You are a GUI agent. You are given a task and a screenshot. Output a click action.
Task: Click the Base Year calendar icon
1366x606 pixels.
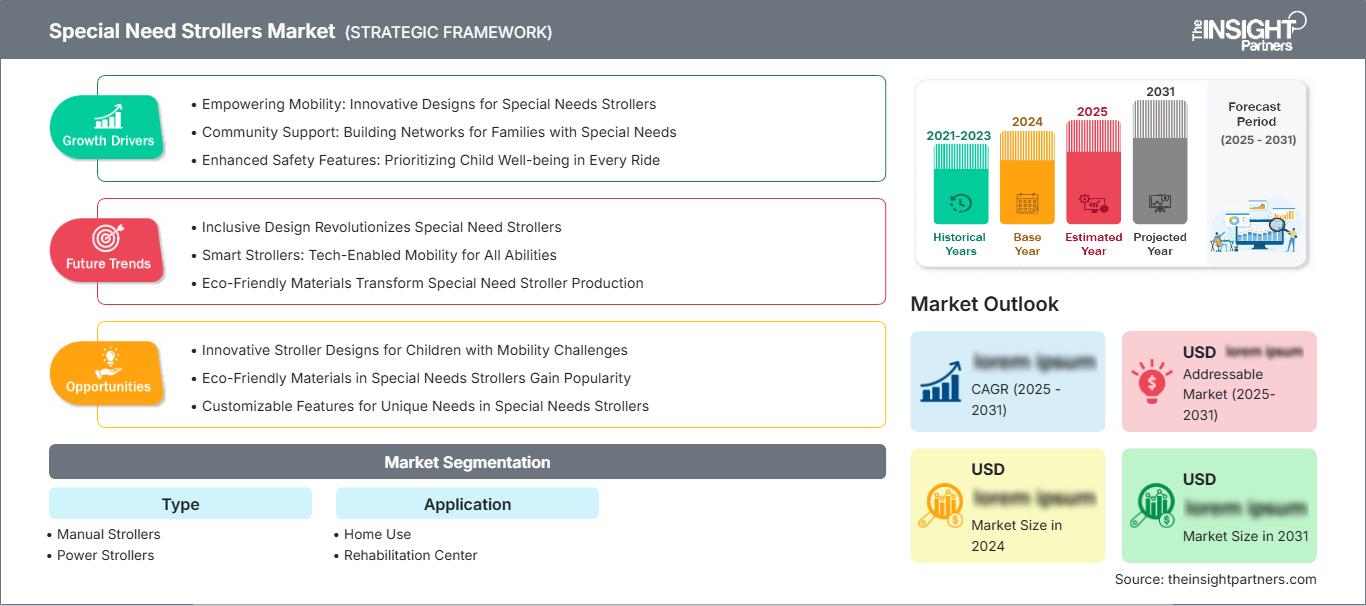point(1027,204)
